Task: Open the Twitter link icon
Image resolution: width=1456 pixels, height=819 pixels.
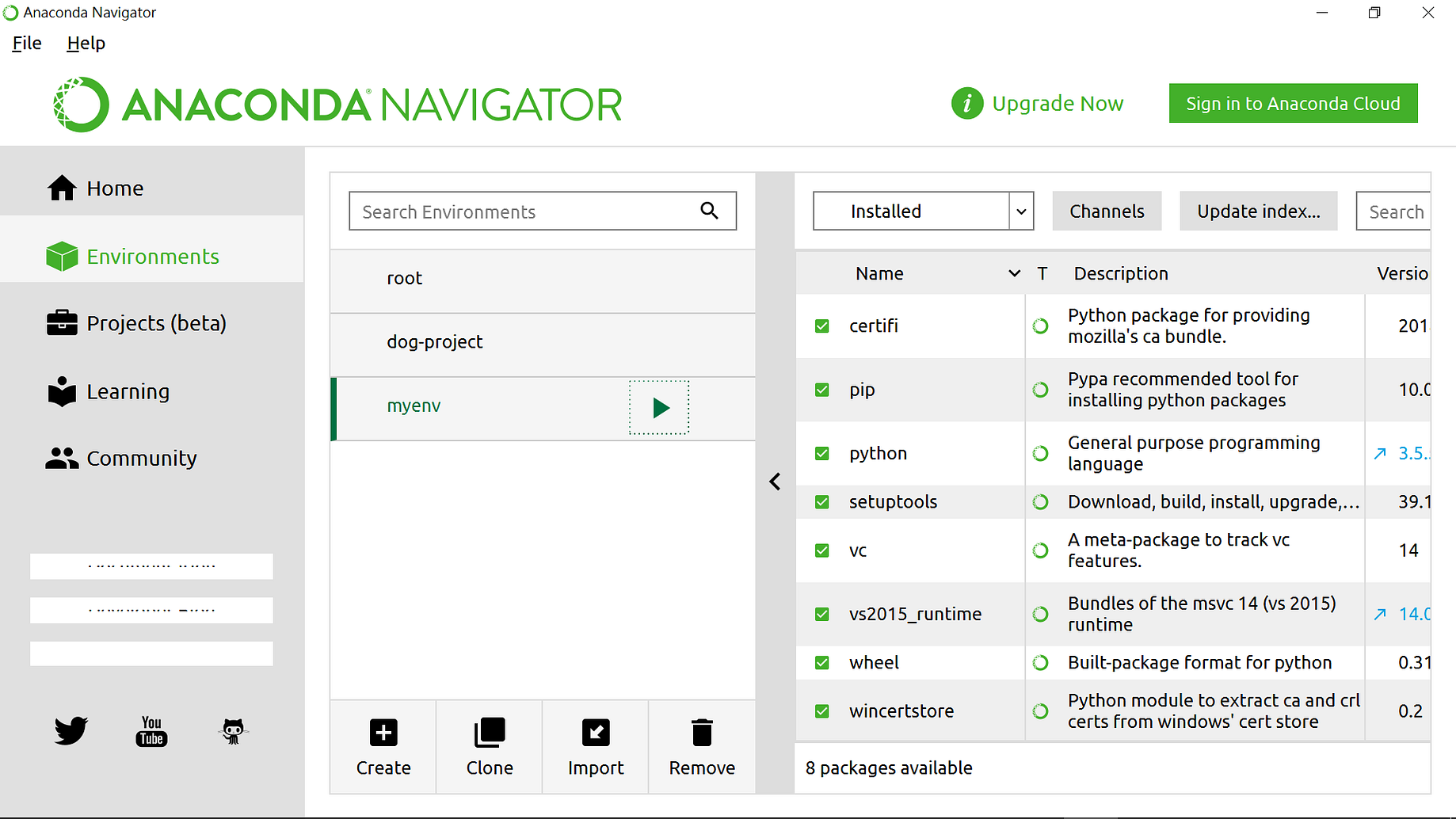Action: [71, 730]
